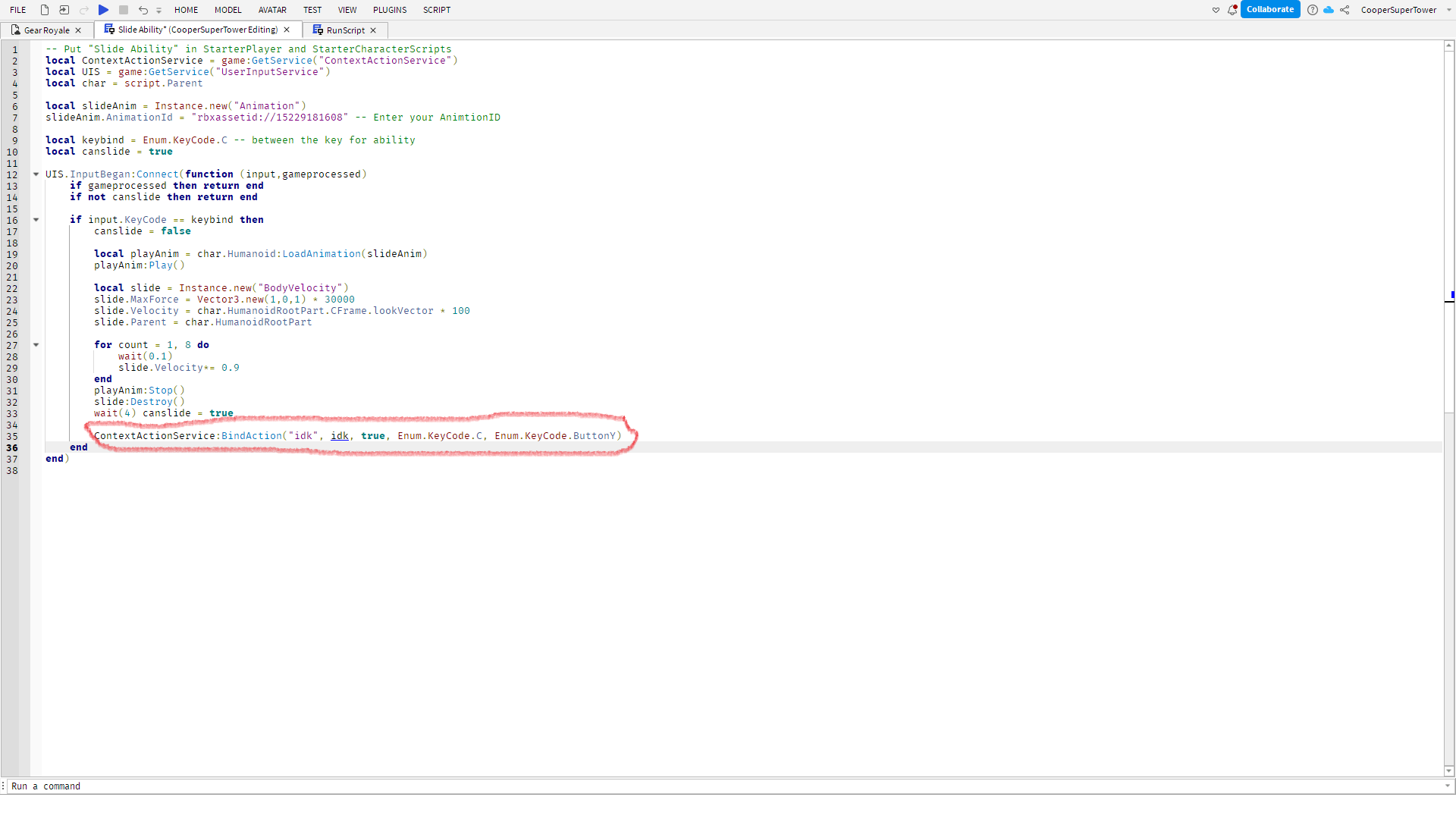The width and height of the screenshot is (1456, 819).
Task: Click the blue Play test button
Action: coord(103,10)
